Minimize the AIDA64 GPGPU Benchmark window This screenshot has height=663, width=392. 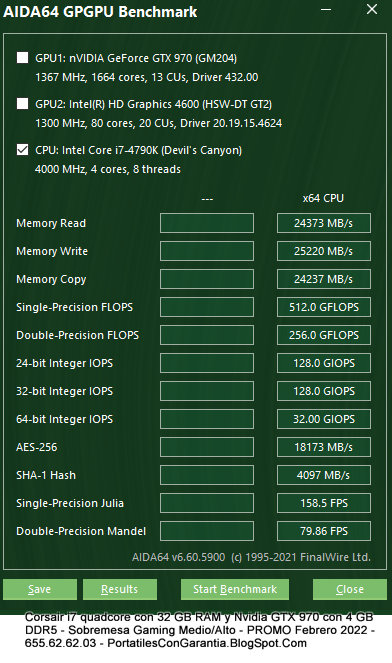326,9
